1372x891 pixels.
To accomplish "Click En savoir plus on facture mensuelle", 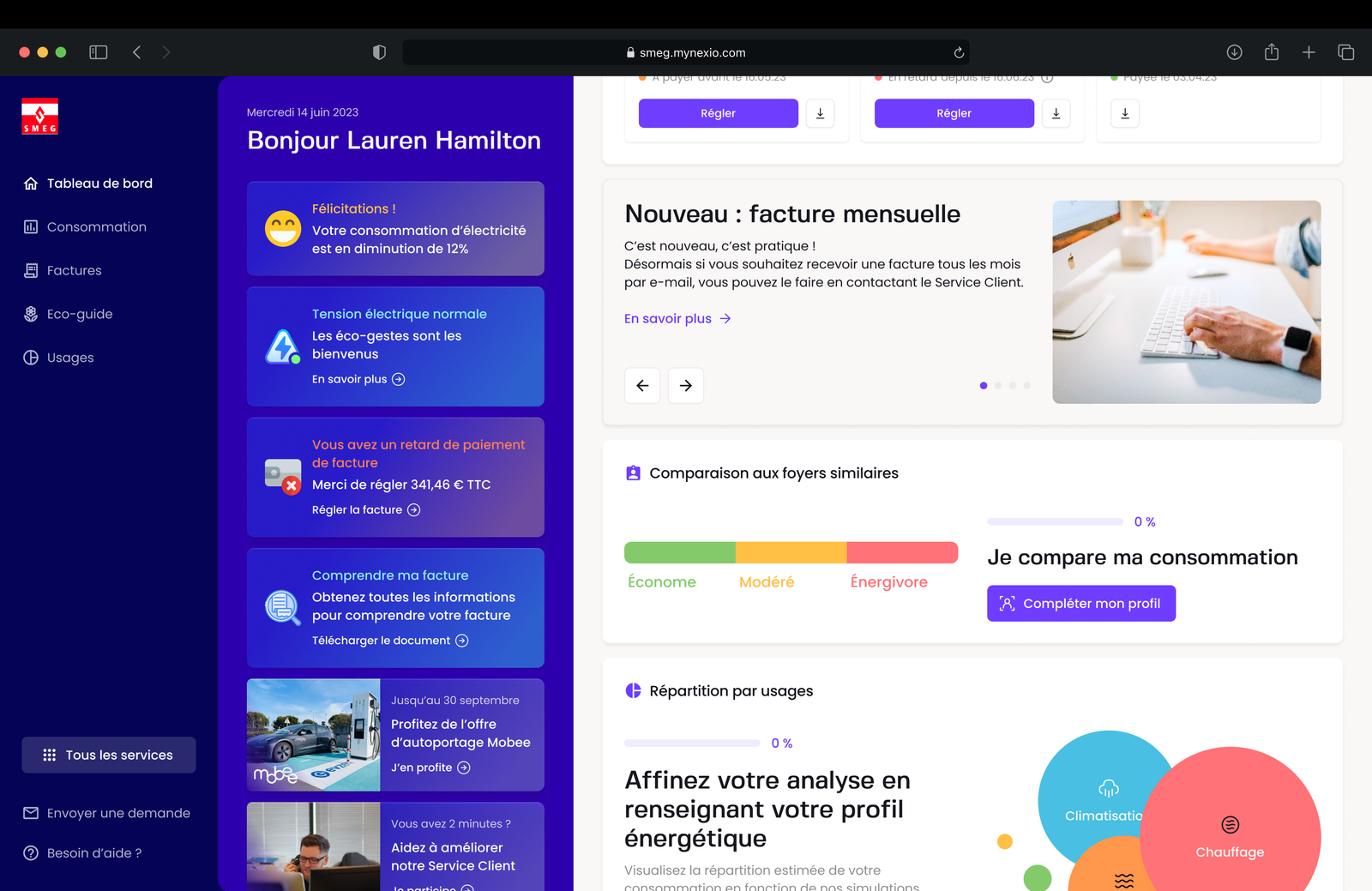I will 677,318.
